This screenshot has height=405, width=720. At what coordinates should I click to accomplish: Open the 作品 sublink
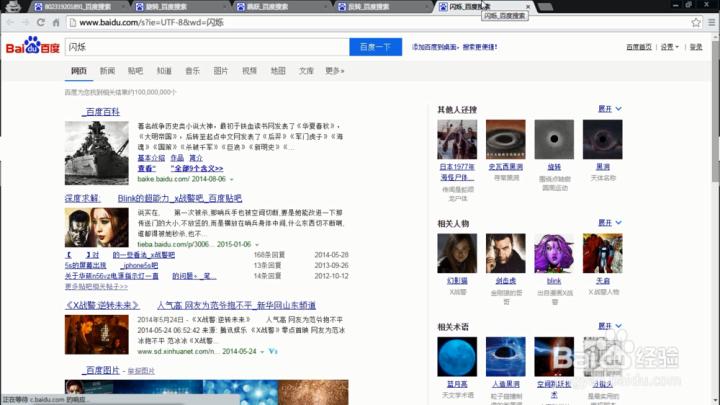(177, 158)
